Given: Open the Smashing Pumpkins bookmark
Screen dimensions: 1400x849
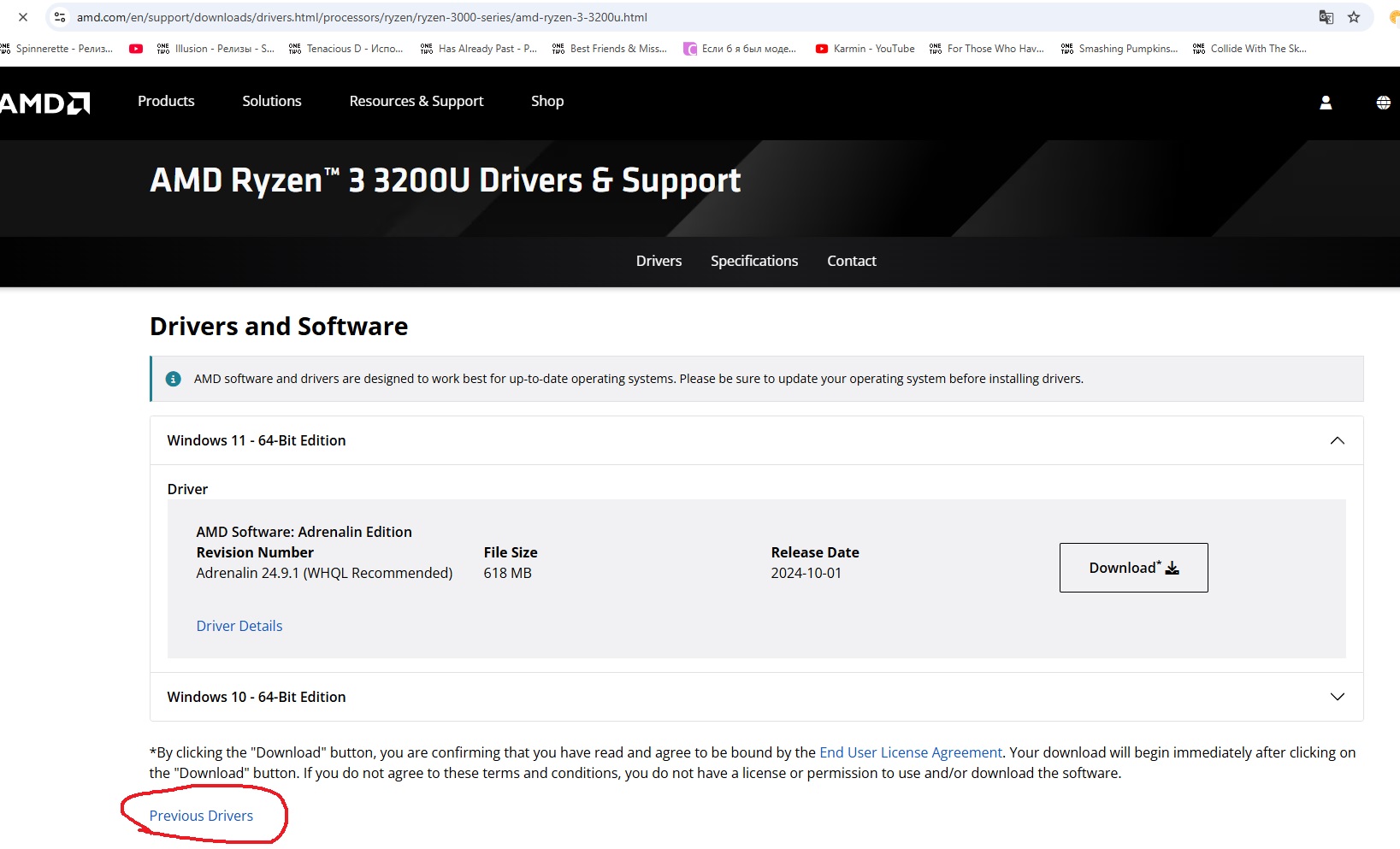Looking at the screenshot, I should coord(1119,49).
